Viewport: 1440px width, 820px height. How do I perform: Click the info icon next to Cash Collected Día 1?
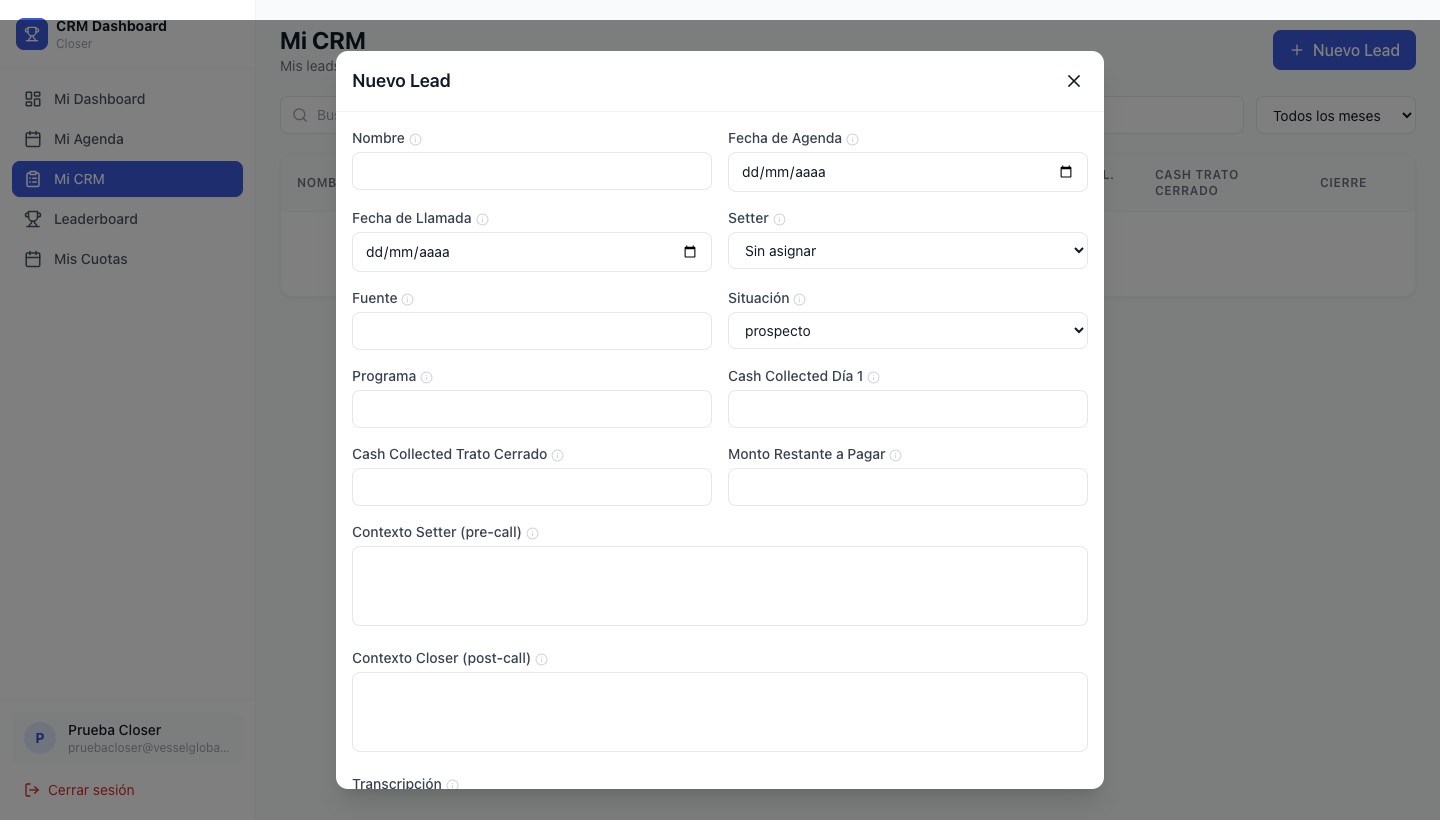874,377
